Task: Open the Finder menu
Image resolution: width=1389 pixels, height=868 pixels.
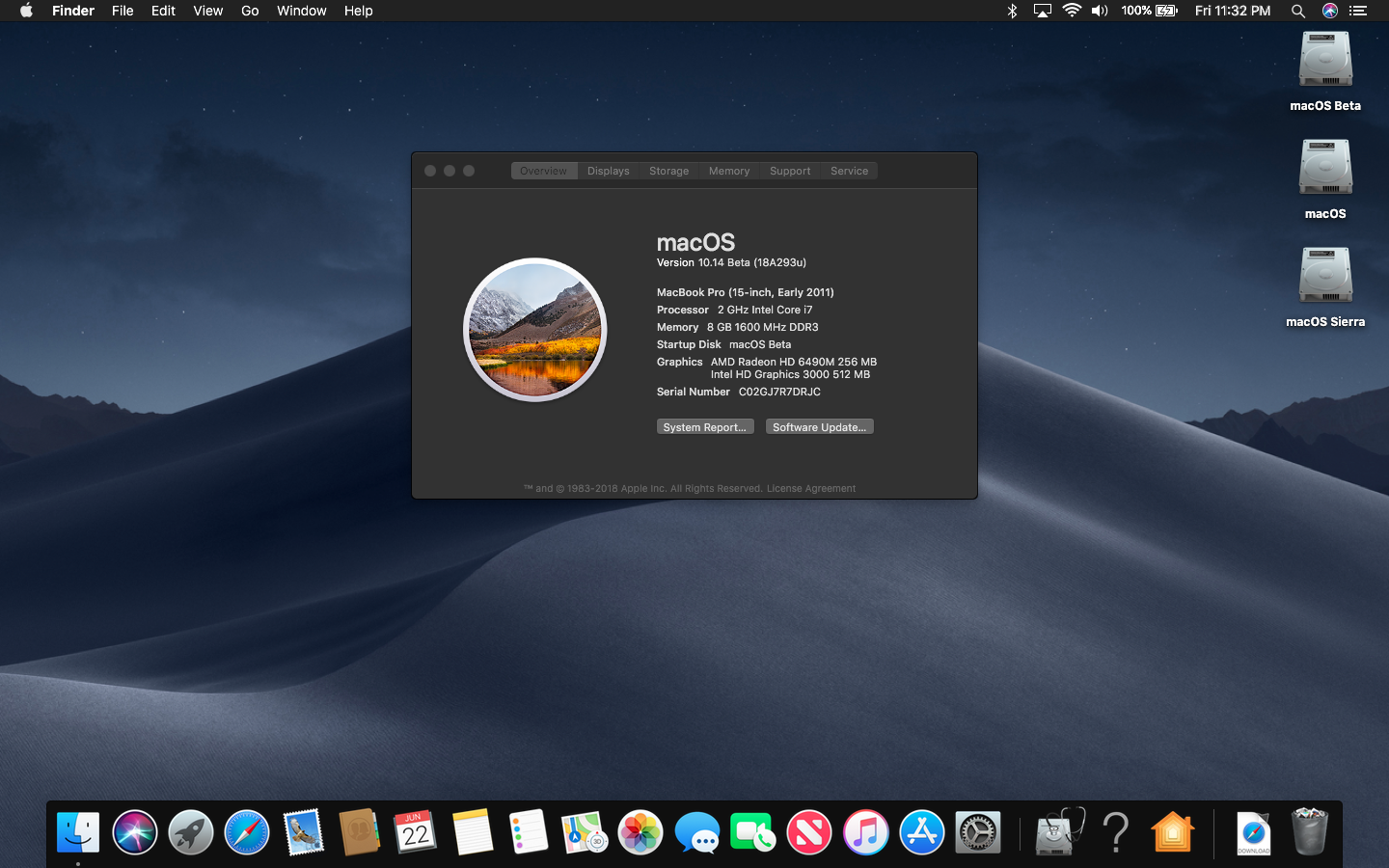Action: (73, 11)
